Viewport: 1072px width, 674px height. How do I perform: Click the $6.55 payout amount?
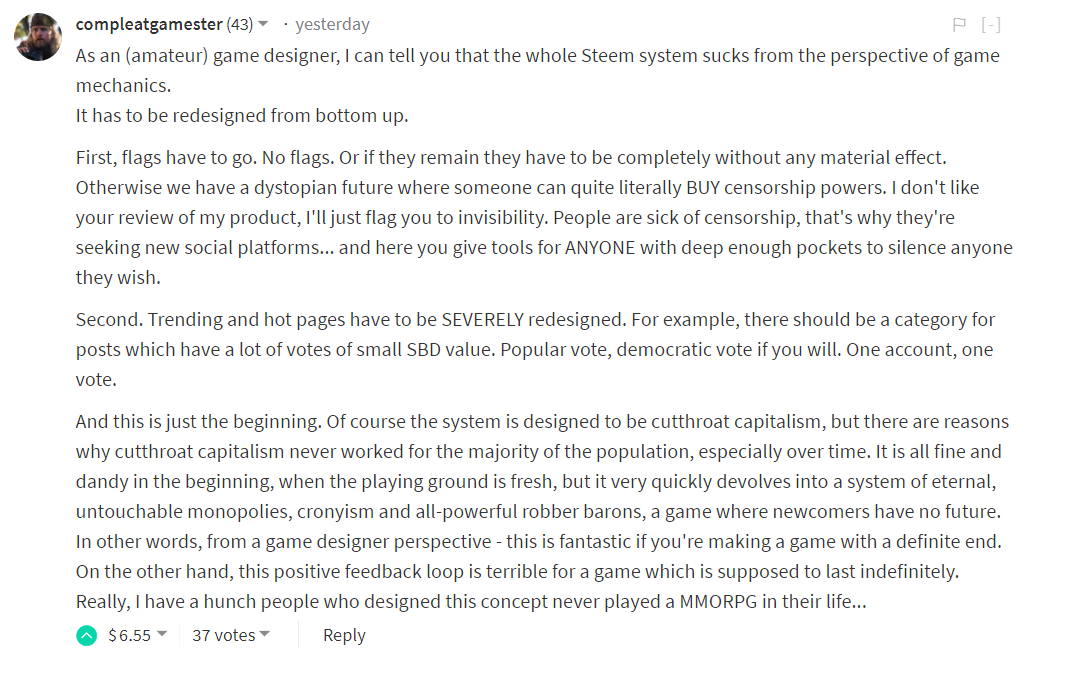(x=129, y=635)
